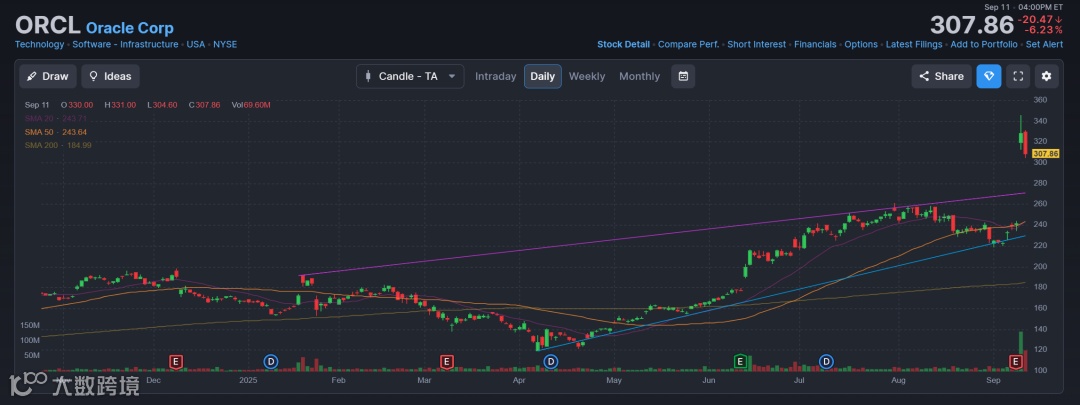The image size is (1080, 405).
Task: Open the USA country link
Action: 196,44
